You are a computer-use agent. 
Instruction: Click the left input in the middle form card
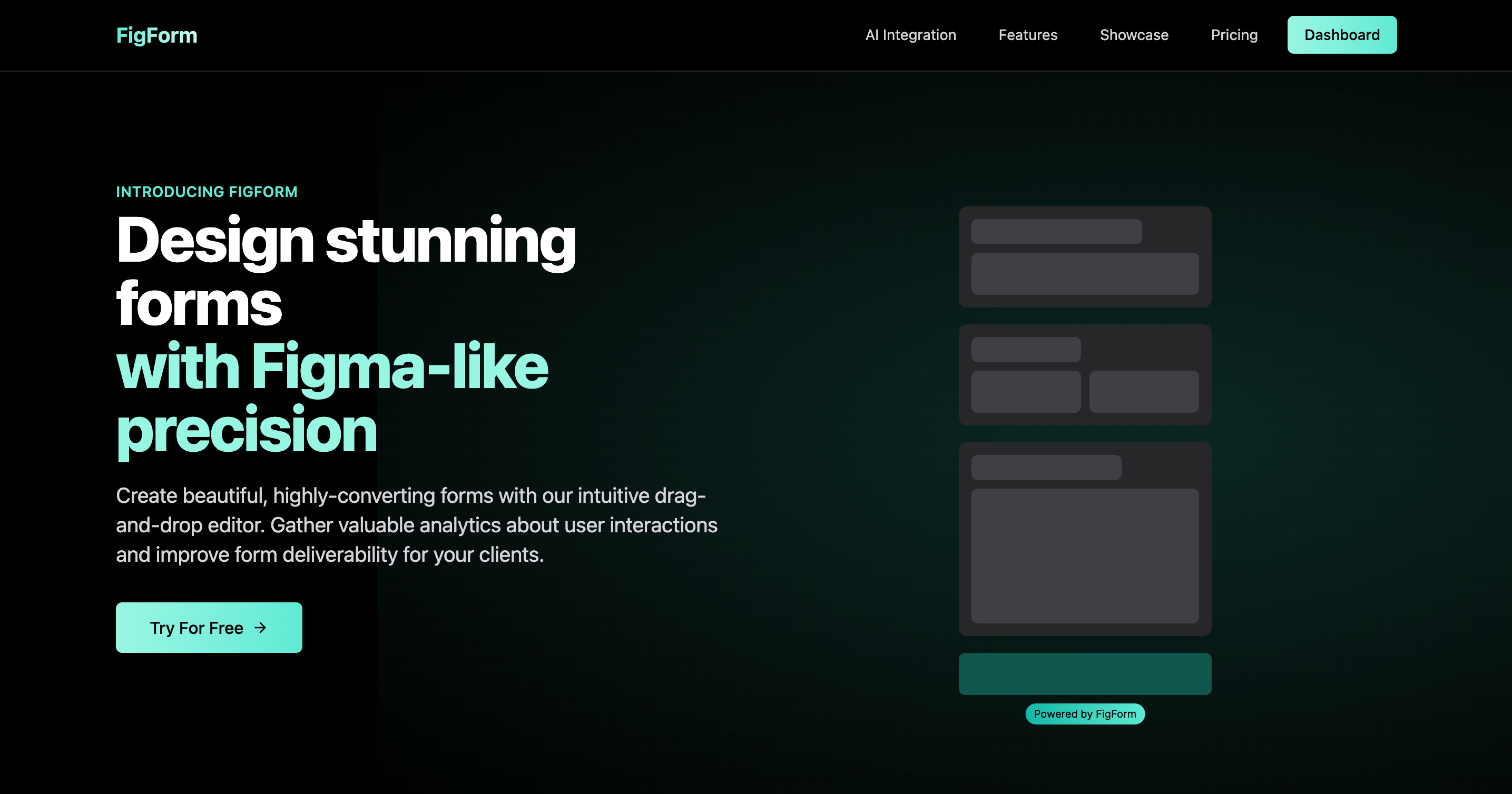(1026, 391)
